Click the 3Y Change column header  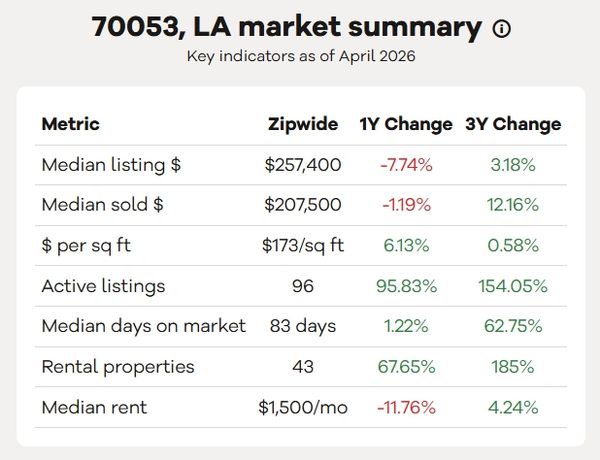coord(513,124)
